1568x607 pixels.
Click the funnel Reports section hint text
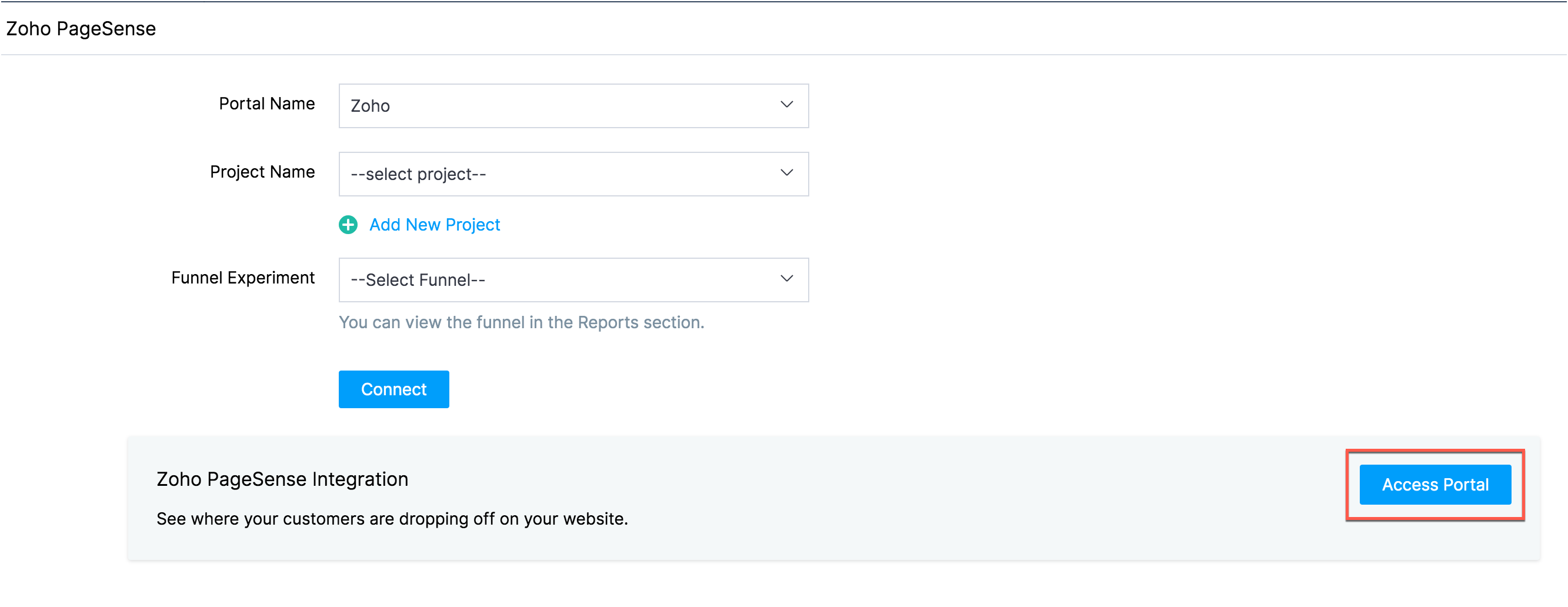point(522,322)
